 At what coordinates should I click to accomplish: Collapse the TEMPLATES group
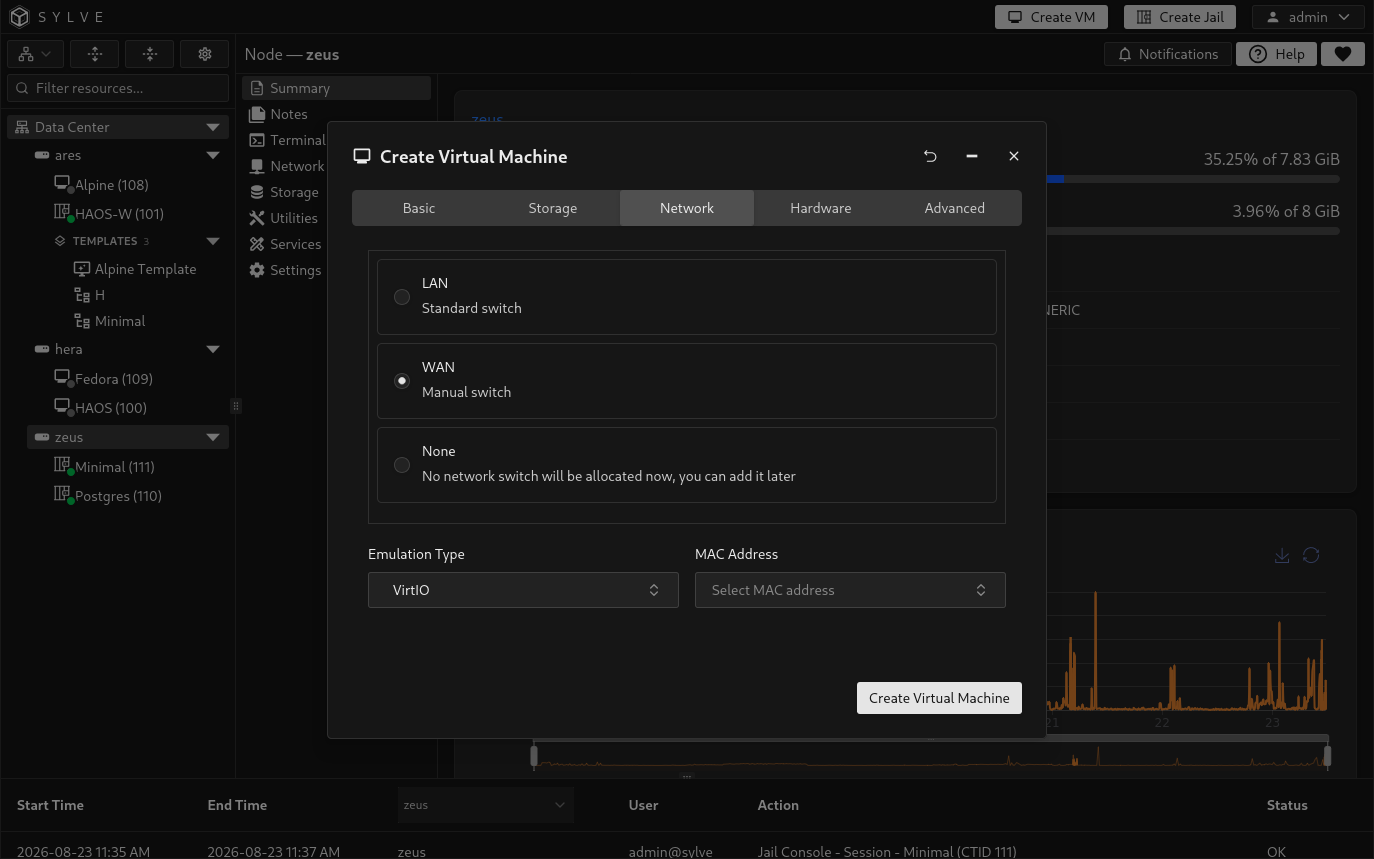pos(212,241)
